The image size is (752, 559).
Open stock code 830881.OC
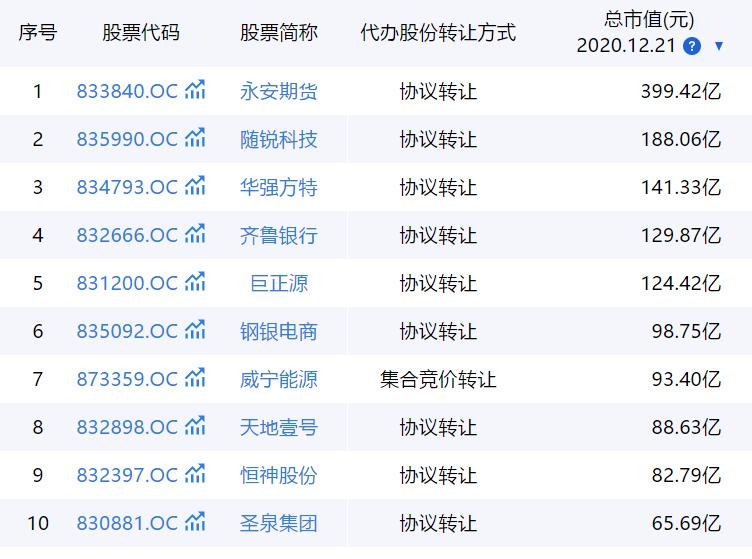point(127,523)
